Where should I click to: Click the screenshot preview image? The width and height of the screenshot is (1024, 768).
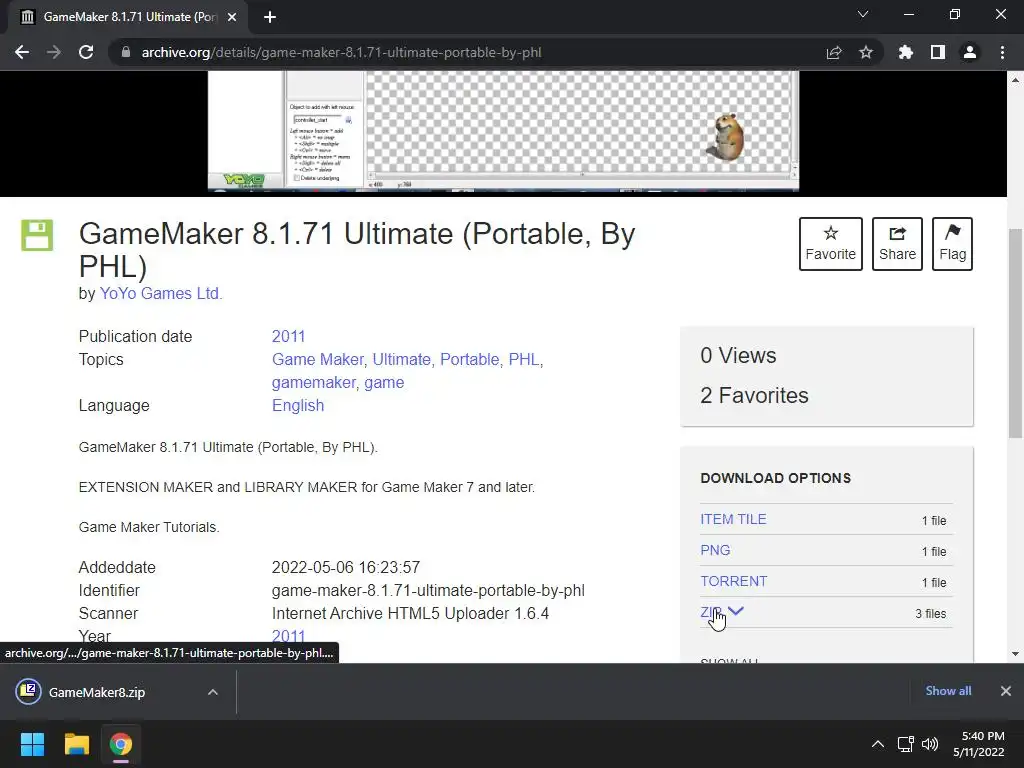(x=503, y=131)
